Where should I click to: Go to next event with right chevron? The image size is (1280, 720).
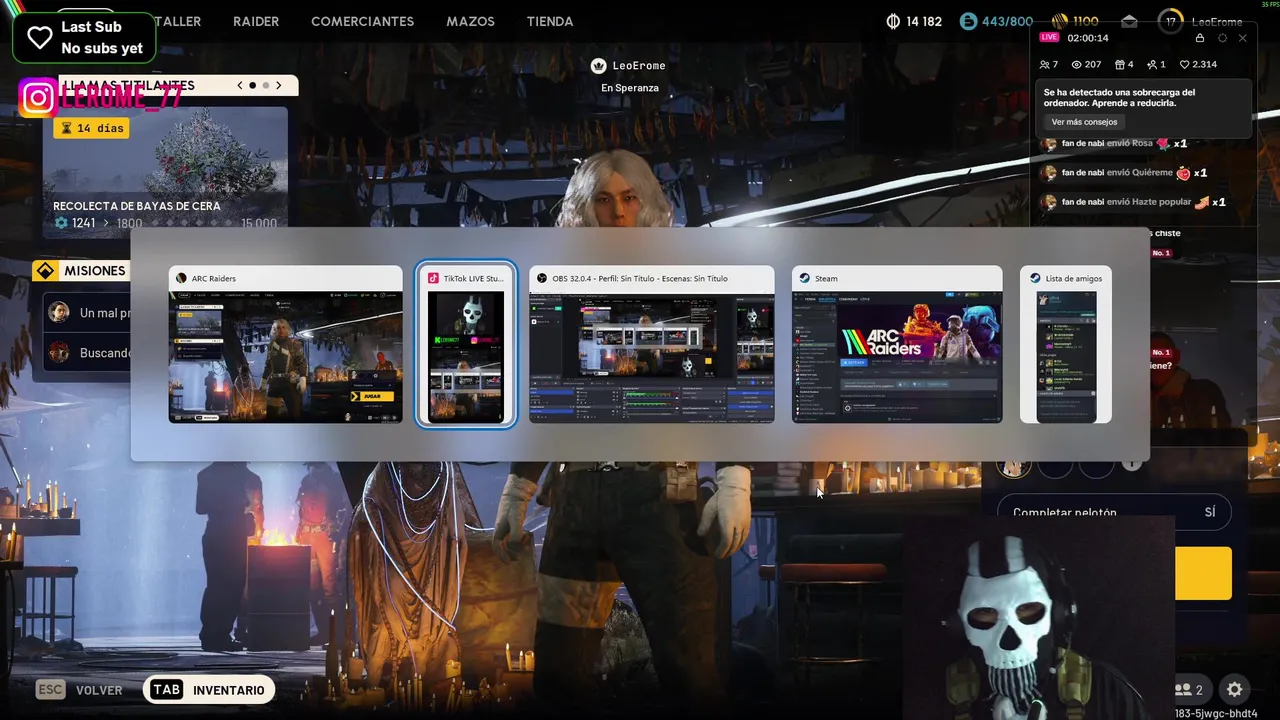[279, 85]
